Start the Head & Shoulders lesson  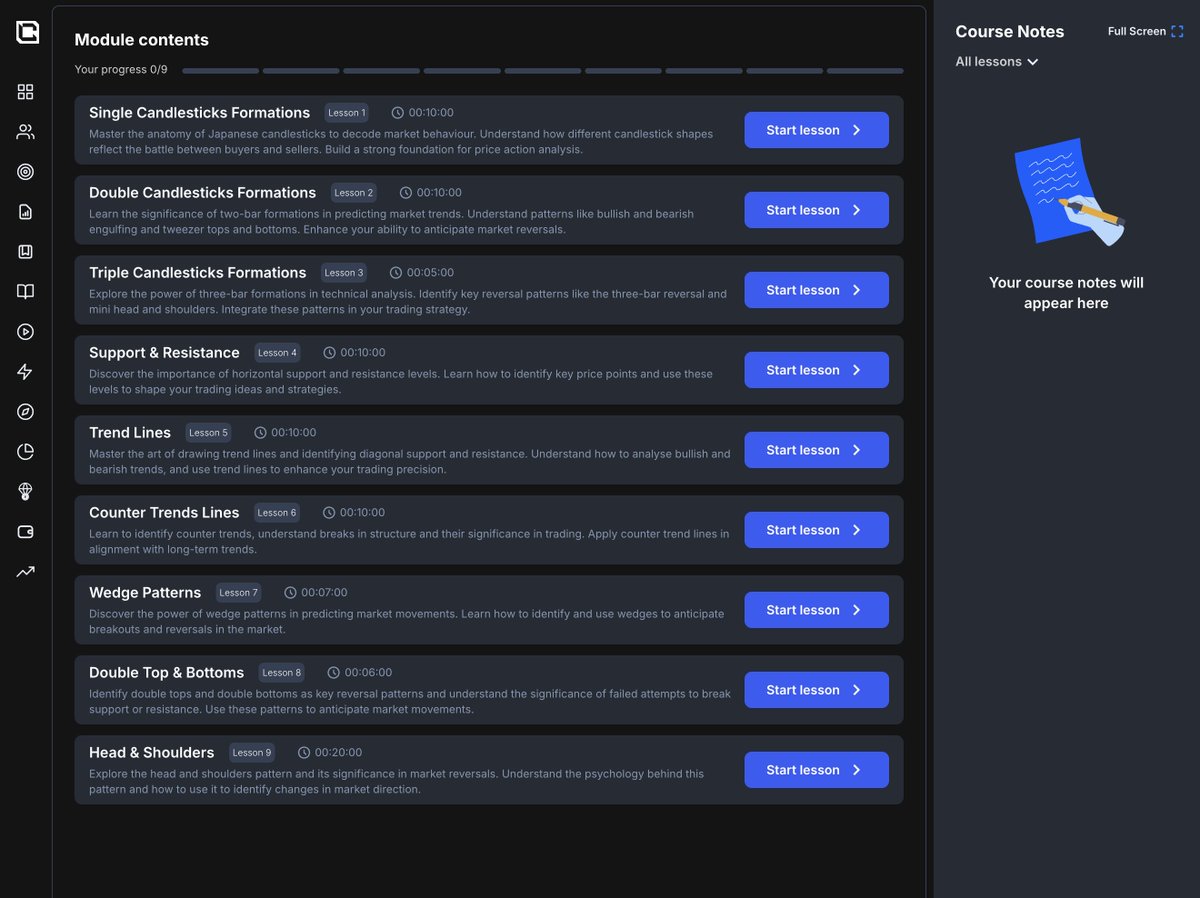[x=816, y=769]
